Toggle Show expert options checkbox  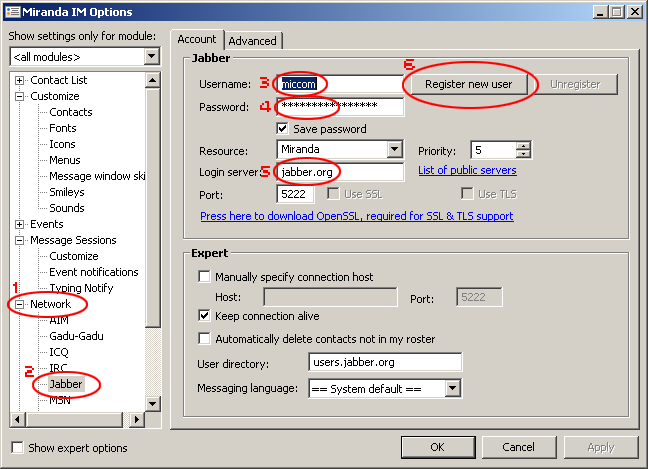pos(17,448)
